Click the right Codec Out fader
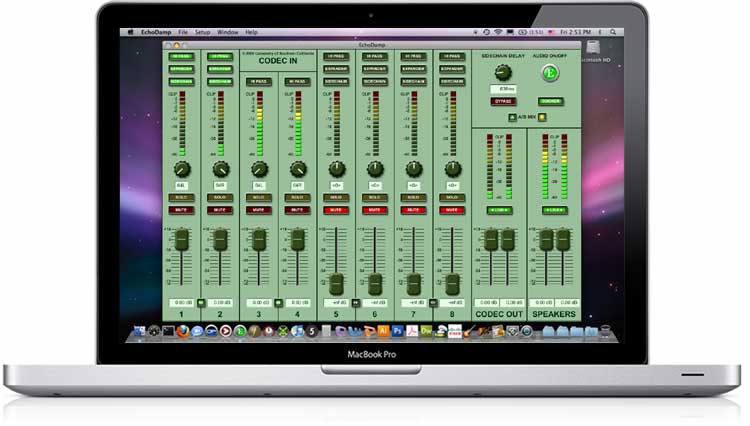The image size is (750, 426). pyautogui.click(x=508, y=240)
